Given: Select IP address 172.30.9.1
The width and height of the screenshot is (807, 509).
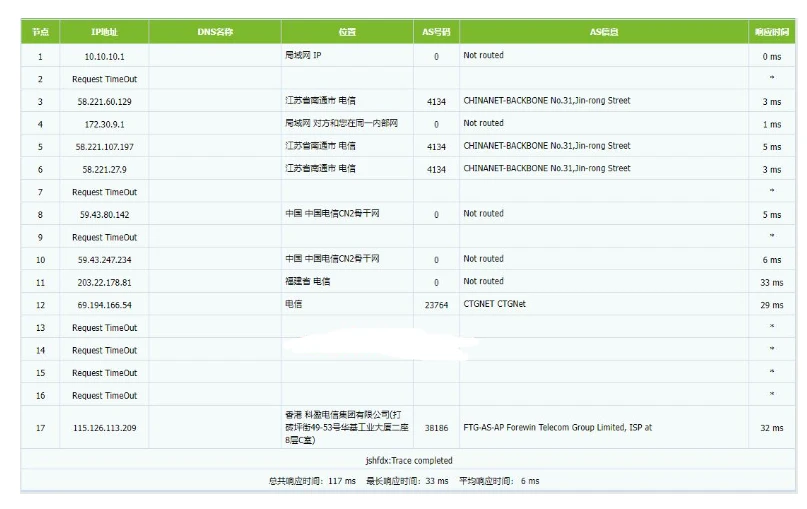Looking at the screenshot, I should coord(104,124).
